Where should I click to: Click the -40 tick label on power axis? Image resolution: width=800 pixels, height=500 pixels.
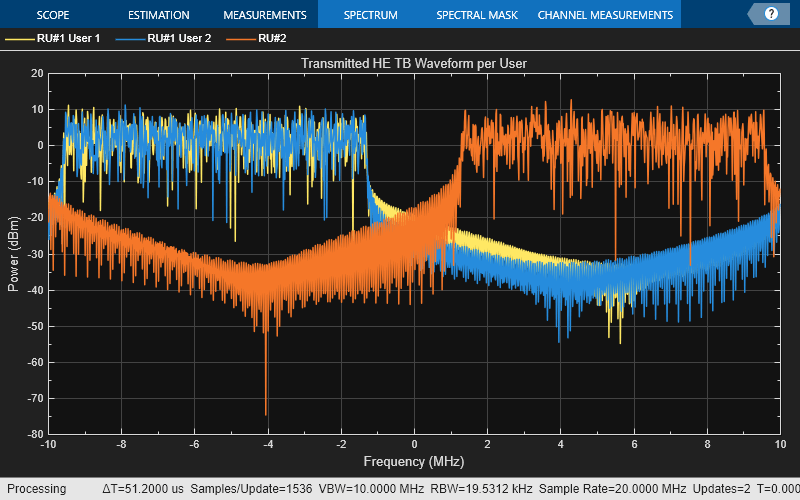(x=35, y=290)
